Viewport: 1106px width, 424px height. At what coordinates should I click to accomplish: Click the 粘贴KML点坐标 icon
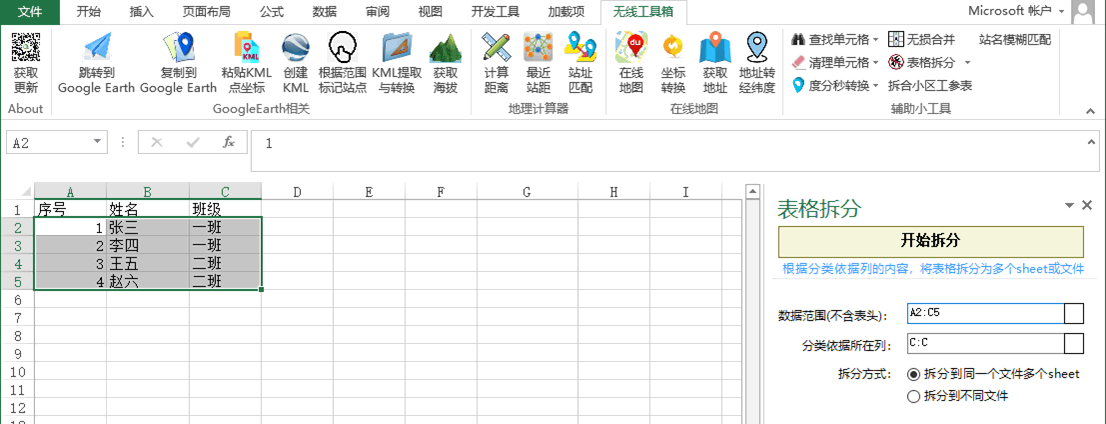246,48
